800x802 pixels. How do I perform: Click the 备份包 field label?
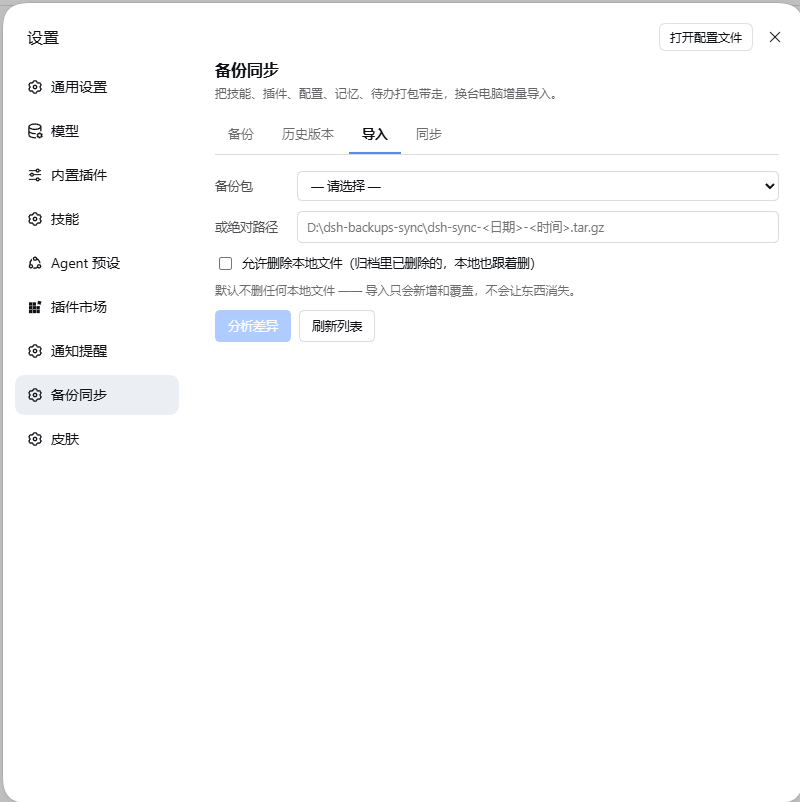coord(234,186)
